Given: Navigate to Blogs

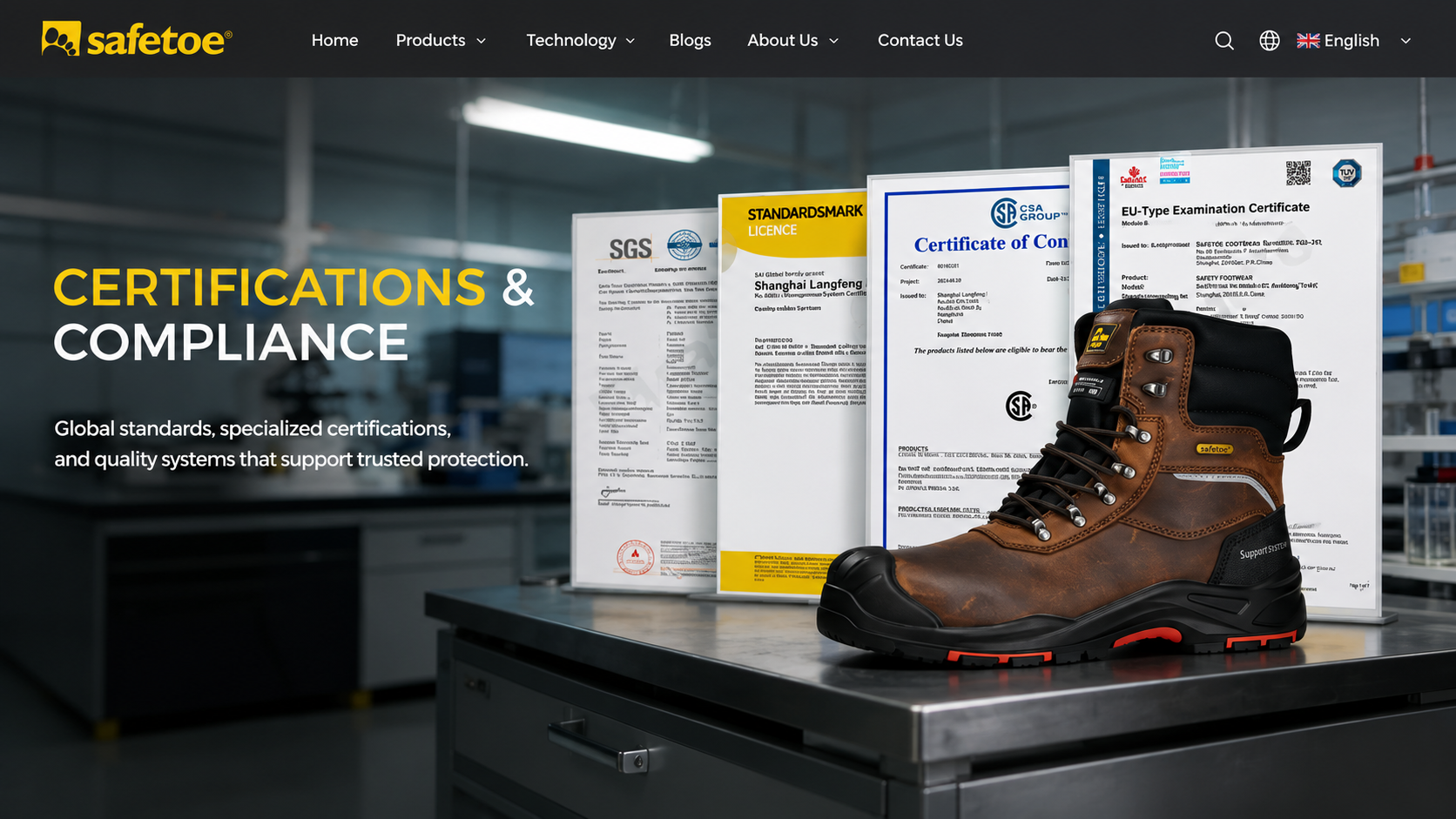Looking at the screenshot, I should tap(691, 40).
